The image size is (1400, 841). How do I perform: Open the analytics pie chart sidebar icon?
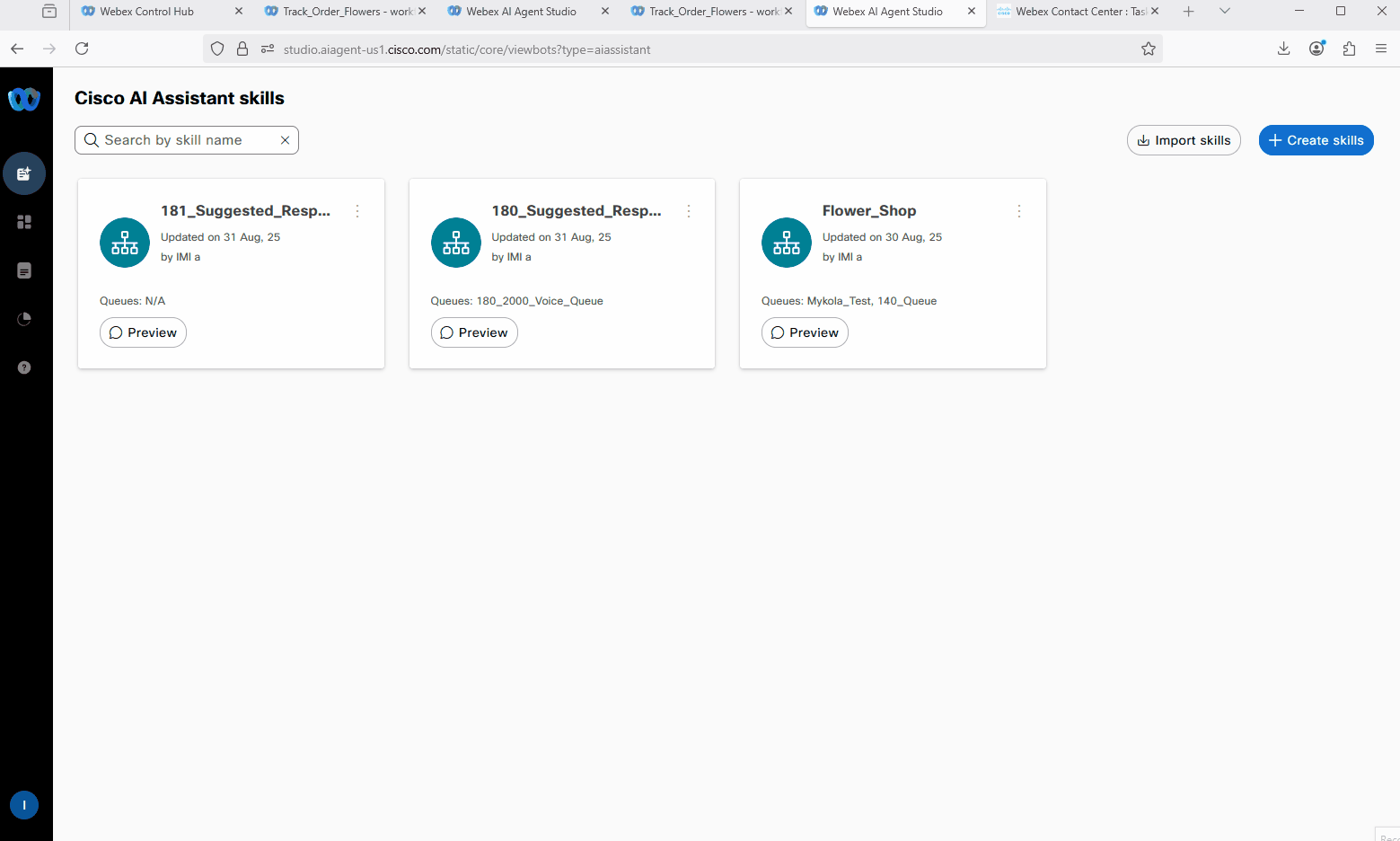(24, 319)
